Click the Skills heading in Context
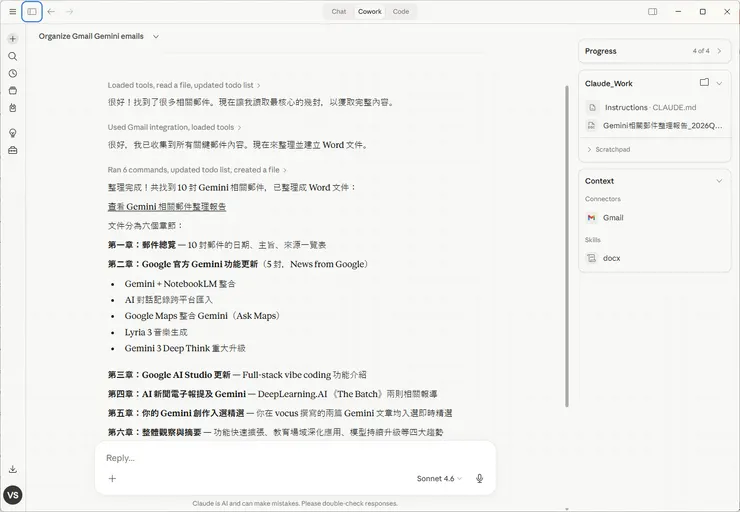This screenshot has height=512, width=740. pos(593,240)
